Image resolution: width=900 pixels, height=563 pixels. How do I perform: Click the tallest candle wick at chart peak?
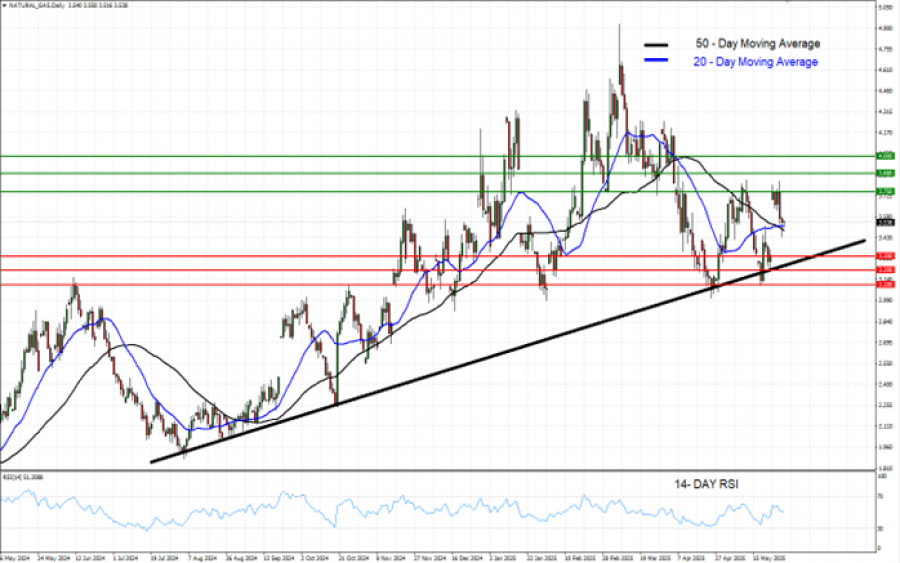(x=619, y=40)
